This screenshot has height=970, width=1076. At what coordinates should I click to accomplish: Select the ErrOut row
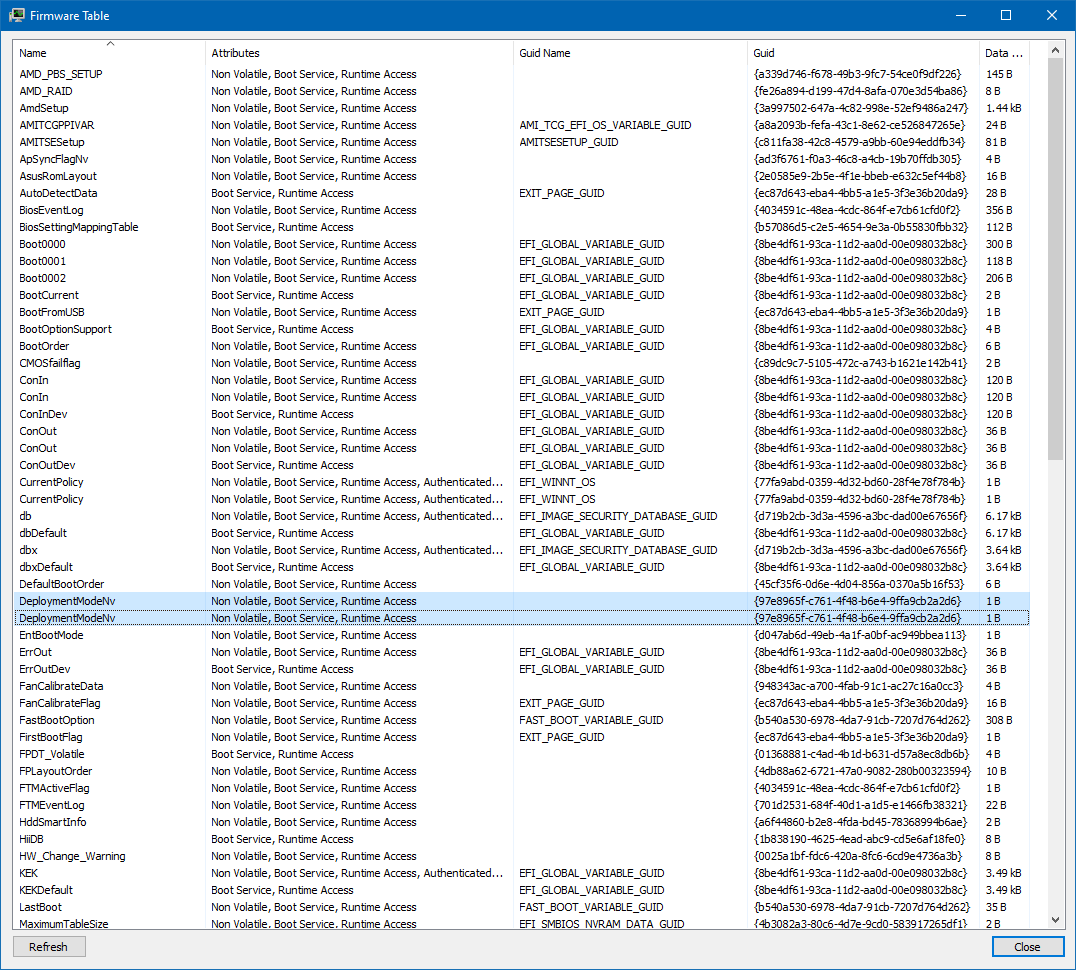coord(522,652)
